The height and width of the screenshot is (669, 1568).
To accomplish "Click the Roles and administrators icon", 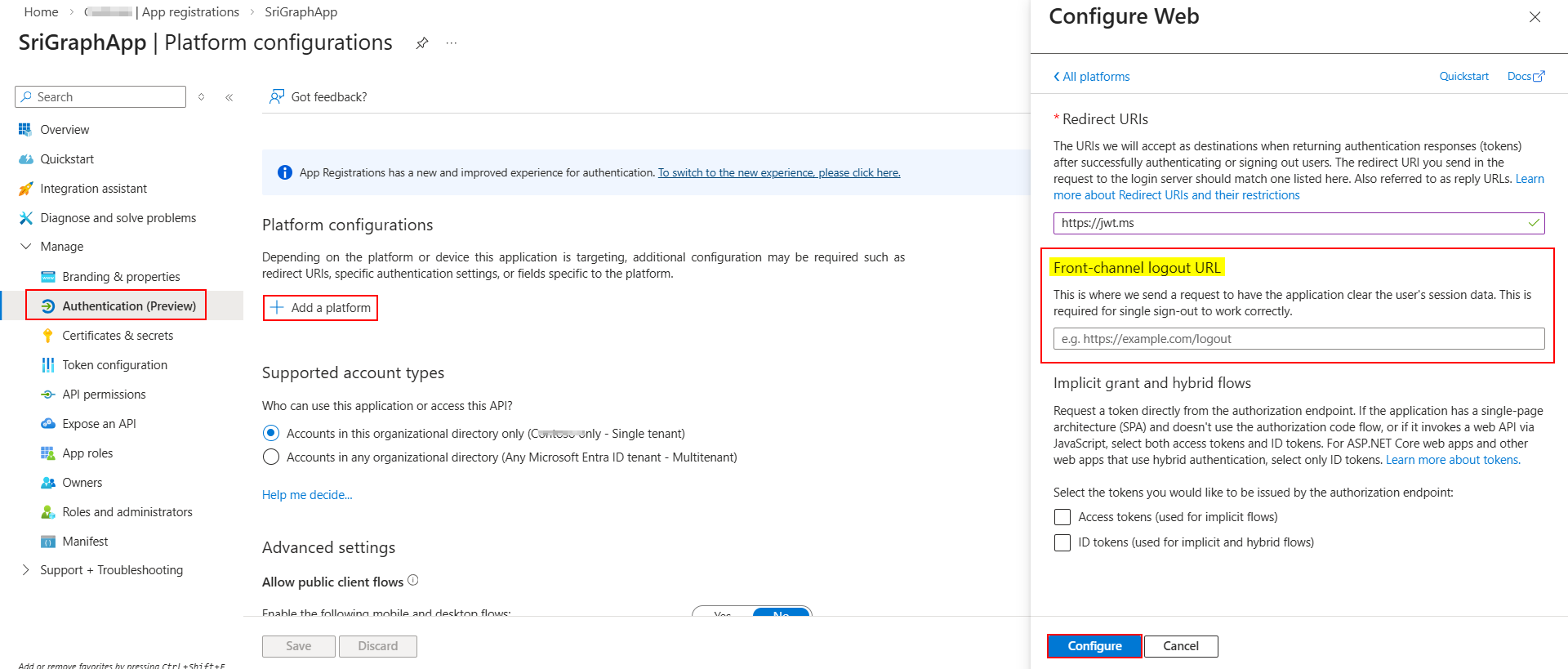I will [47, 512].
